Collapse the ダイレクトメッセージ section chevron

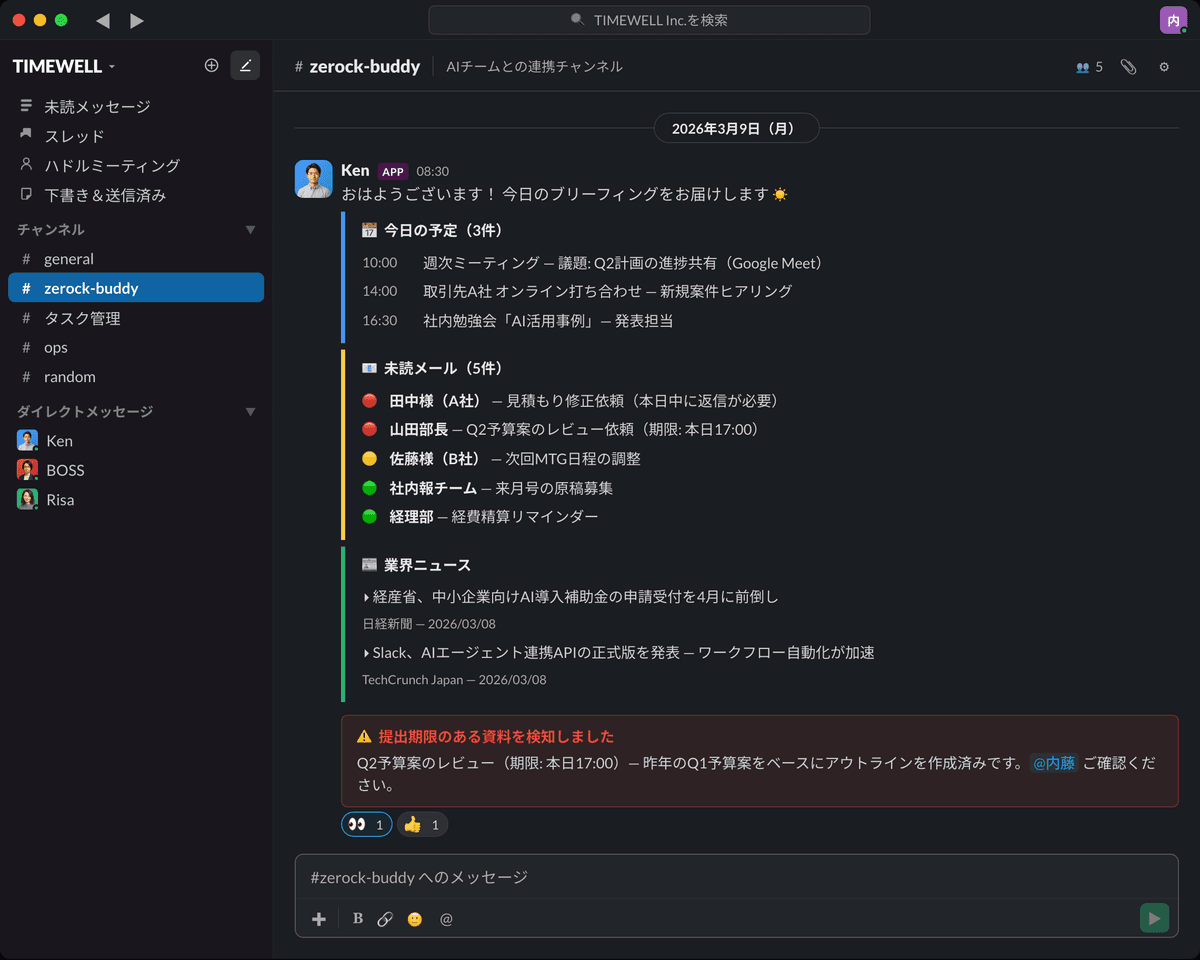[251, 411]
